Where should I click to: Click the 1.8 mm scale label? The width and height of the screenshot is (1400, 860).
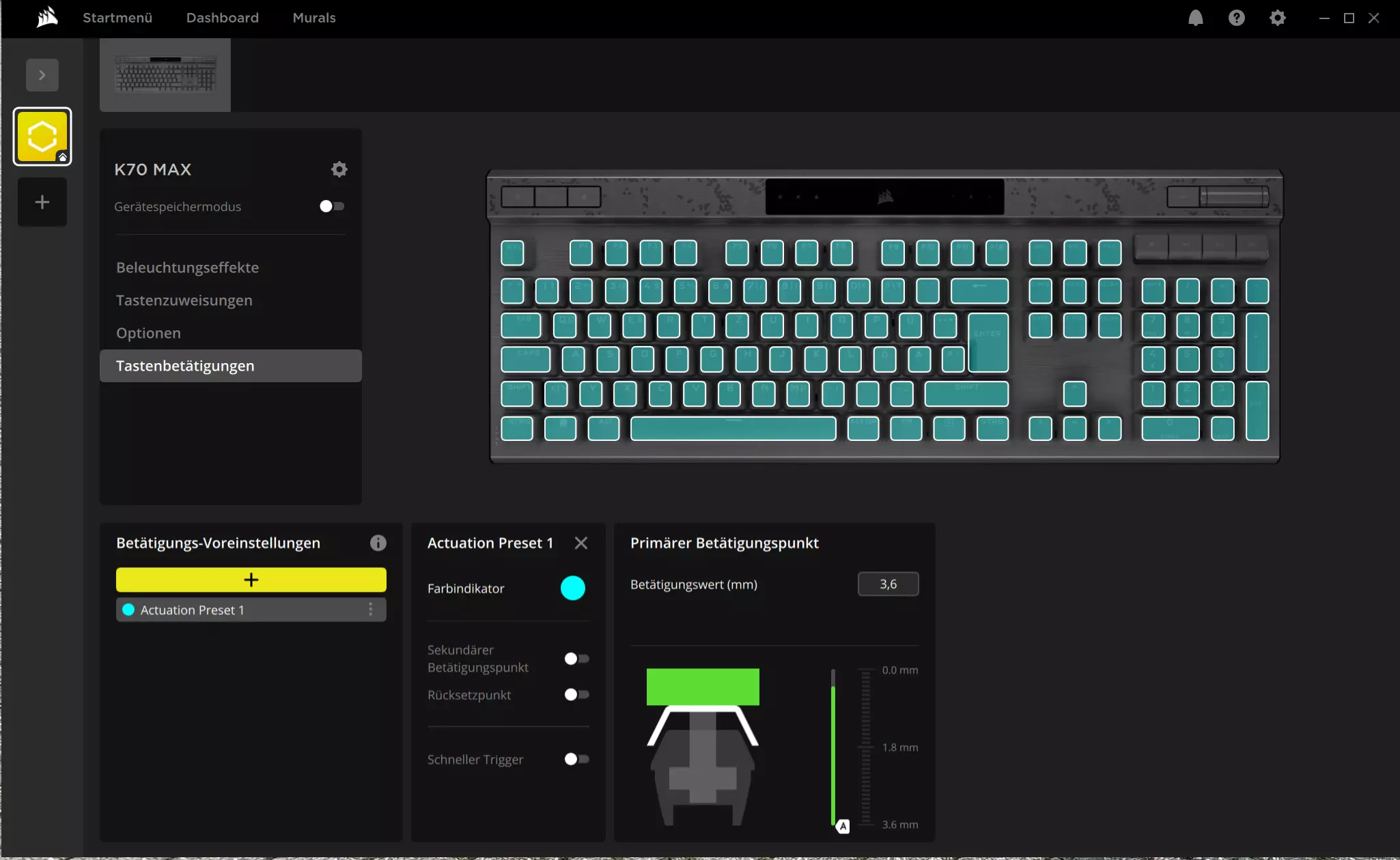(x=900, y=747)
